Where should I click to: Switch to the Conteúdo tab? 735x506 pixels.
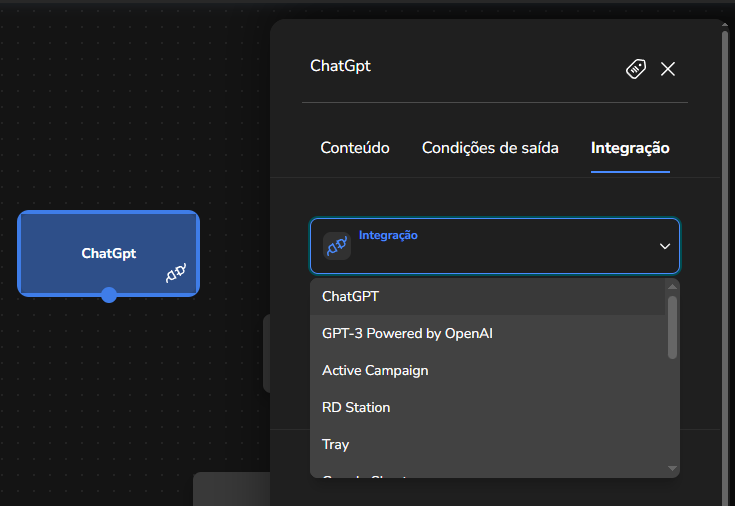355,148
